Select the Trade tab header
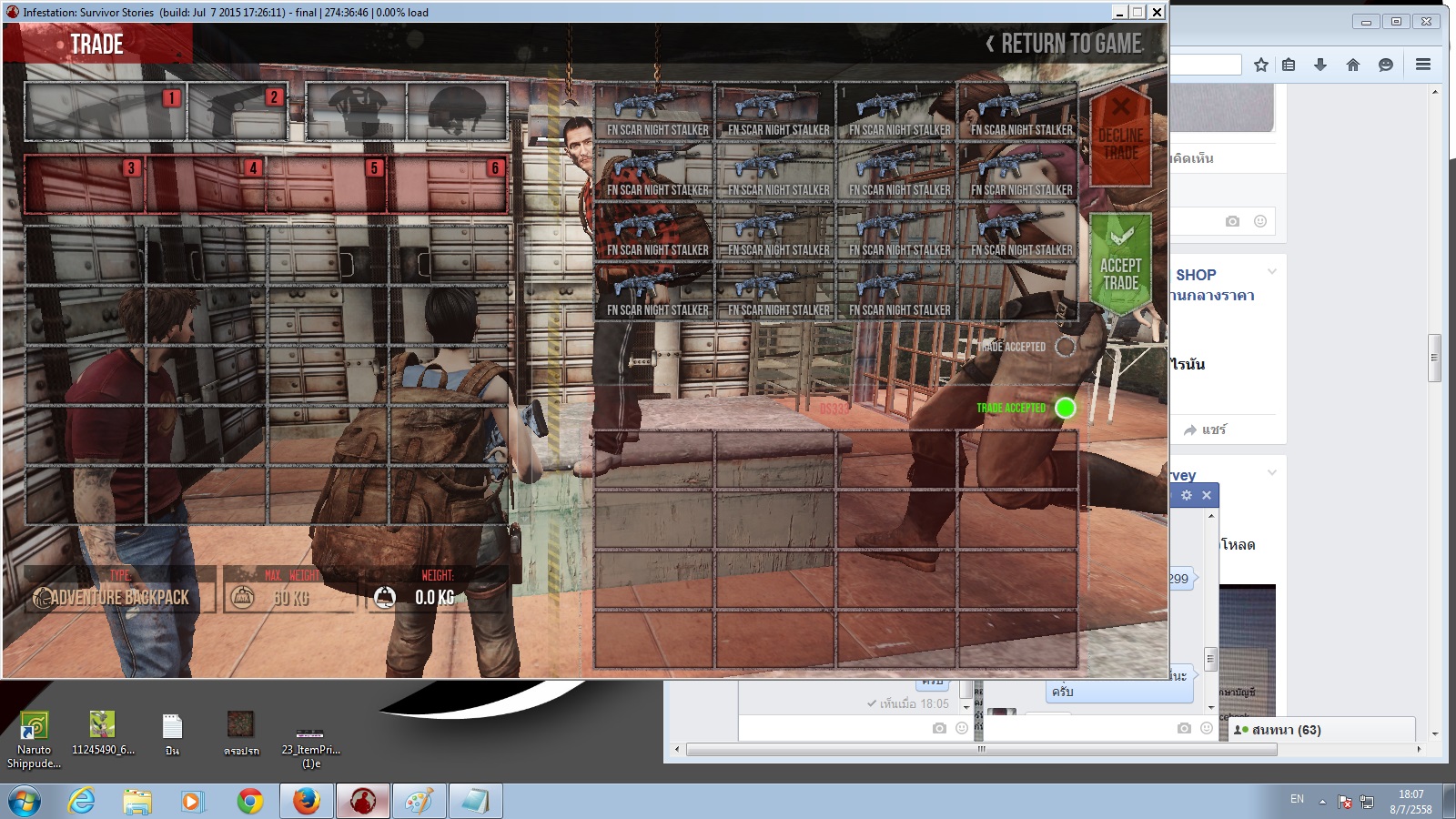The image size is (1456, 819). tap(96, 44)
